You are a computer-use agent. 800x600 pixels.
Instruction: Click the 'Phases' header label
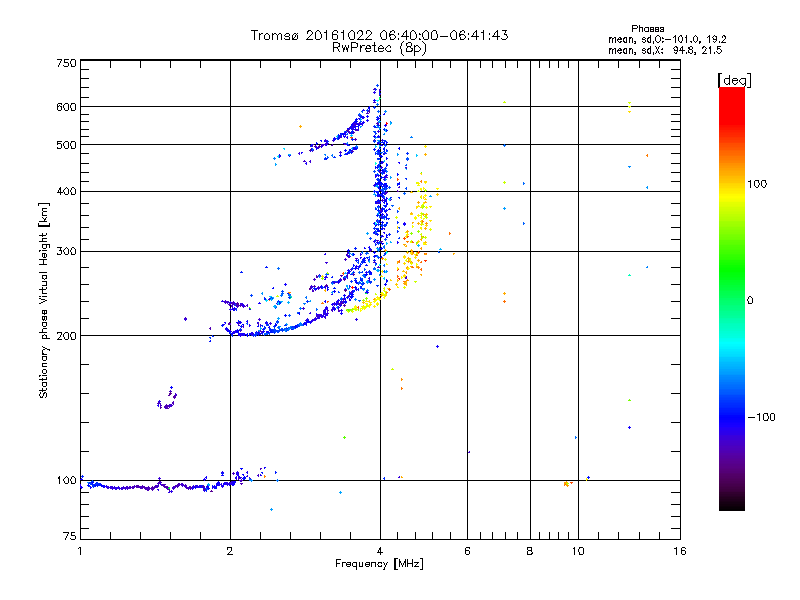[x=647, y=29]
